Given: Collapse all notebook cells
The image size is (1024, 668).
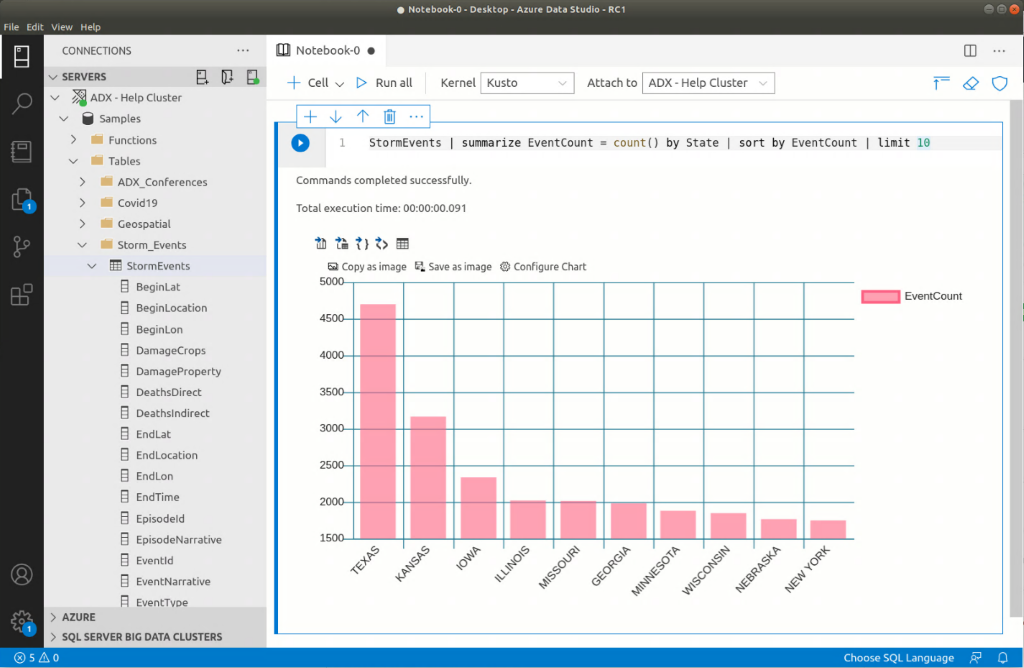Looking at the screenshot, I should pyautogui.click(x=940, y=84).
